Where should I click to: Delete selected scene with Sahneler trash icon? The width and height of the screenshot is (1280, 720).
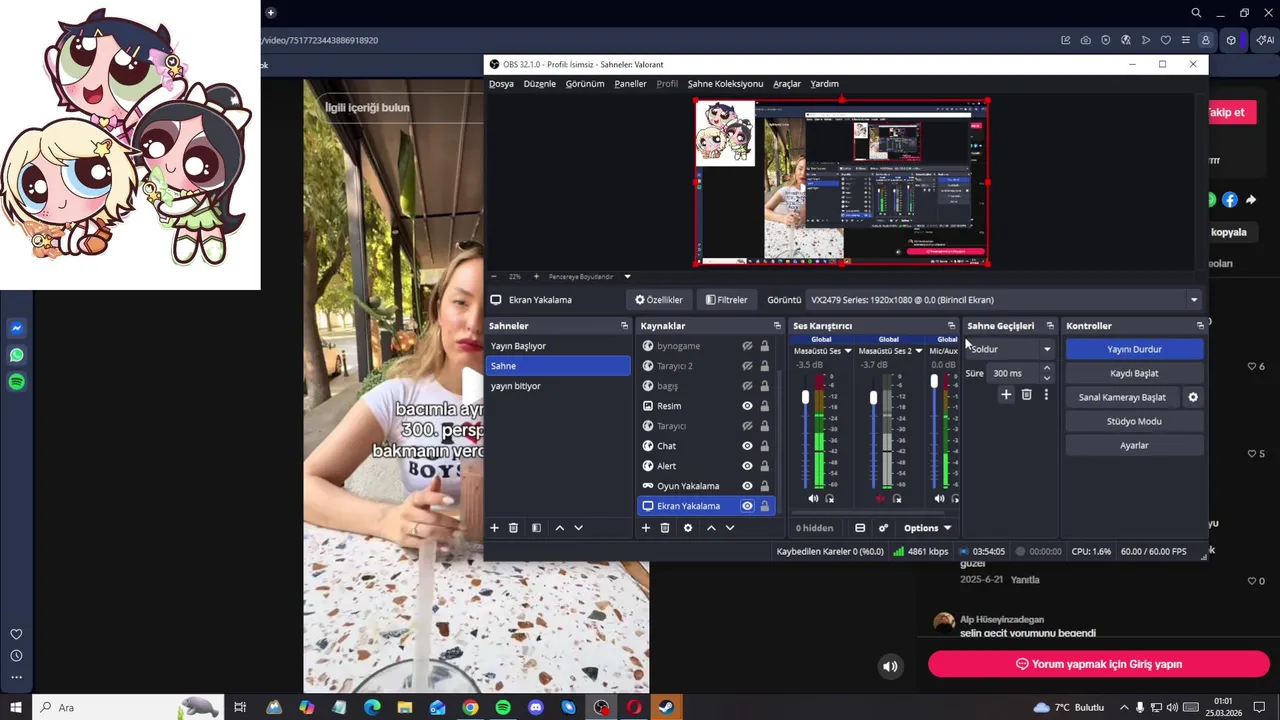[x=513, y=528]
